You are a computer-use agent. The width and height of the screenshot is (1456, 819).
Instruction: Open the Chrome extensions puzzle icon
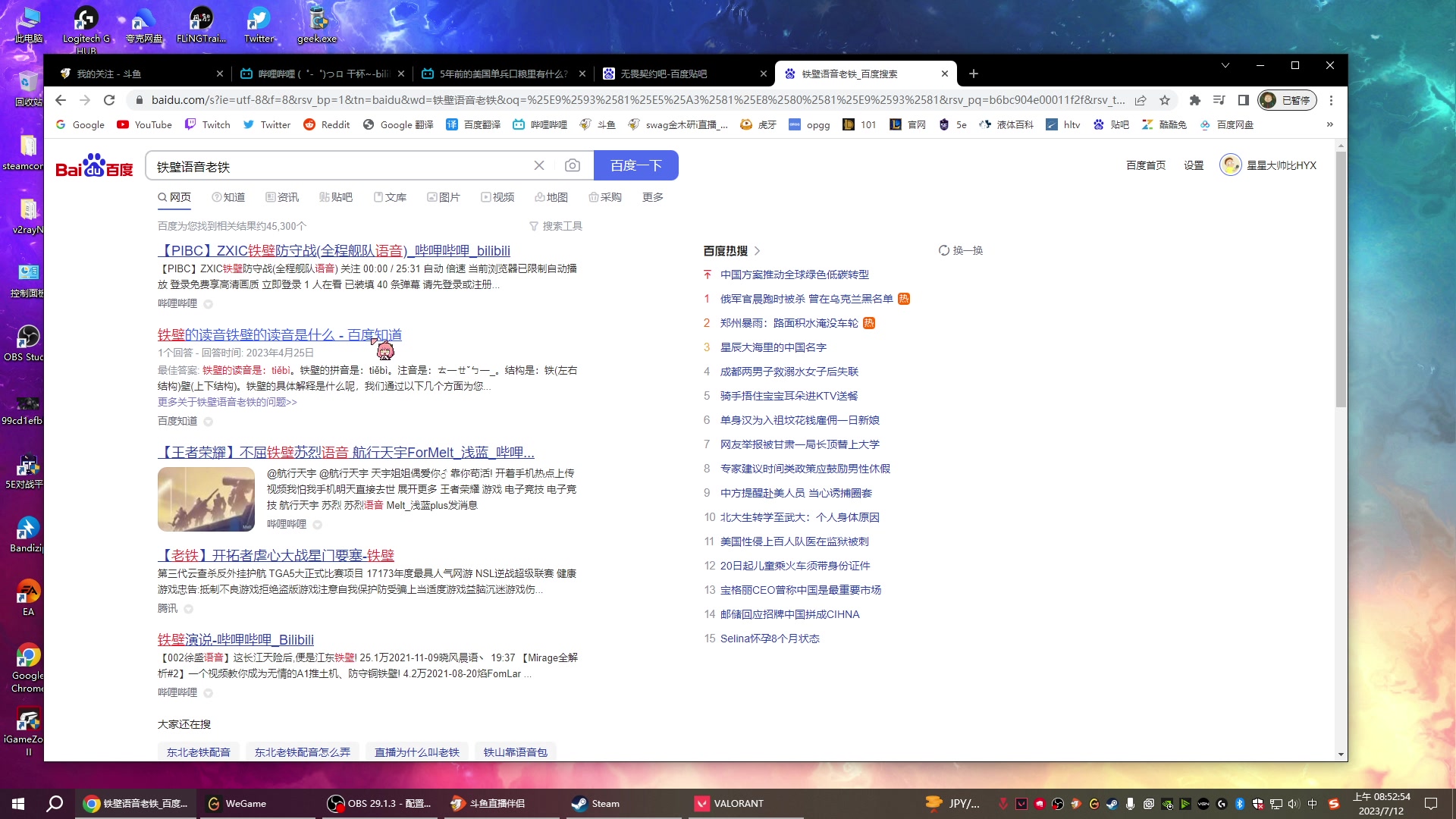[x=1195, y=100]
